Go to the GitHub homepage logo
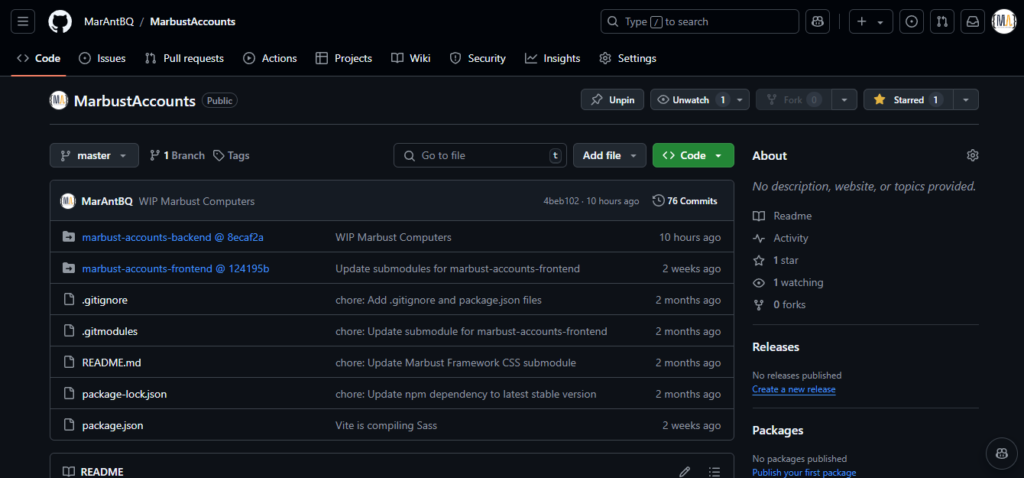1024x478 pixels. tap(60, 22)
